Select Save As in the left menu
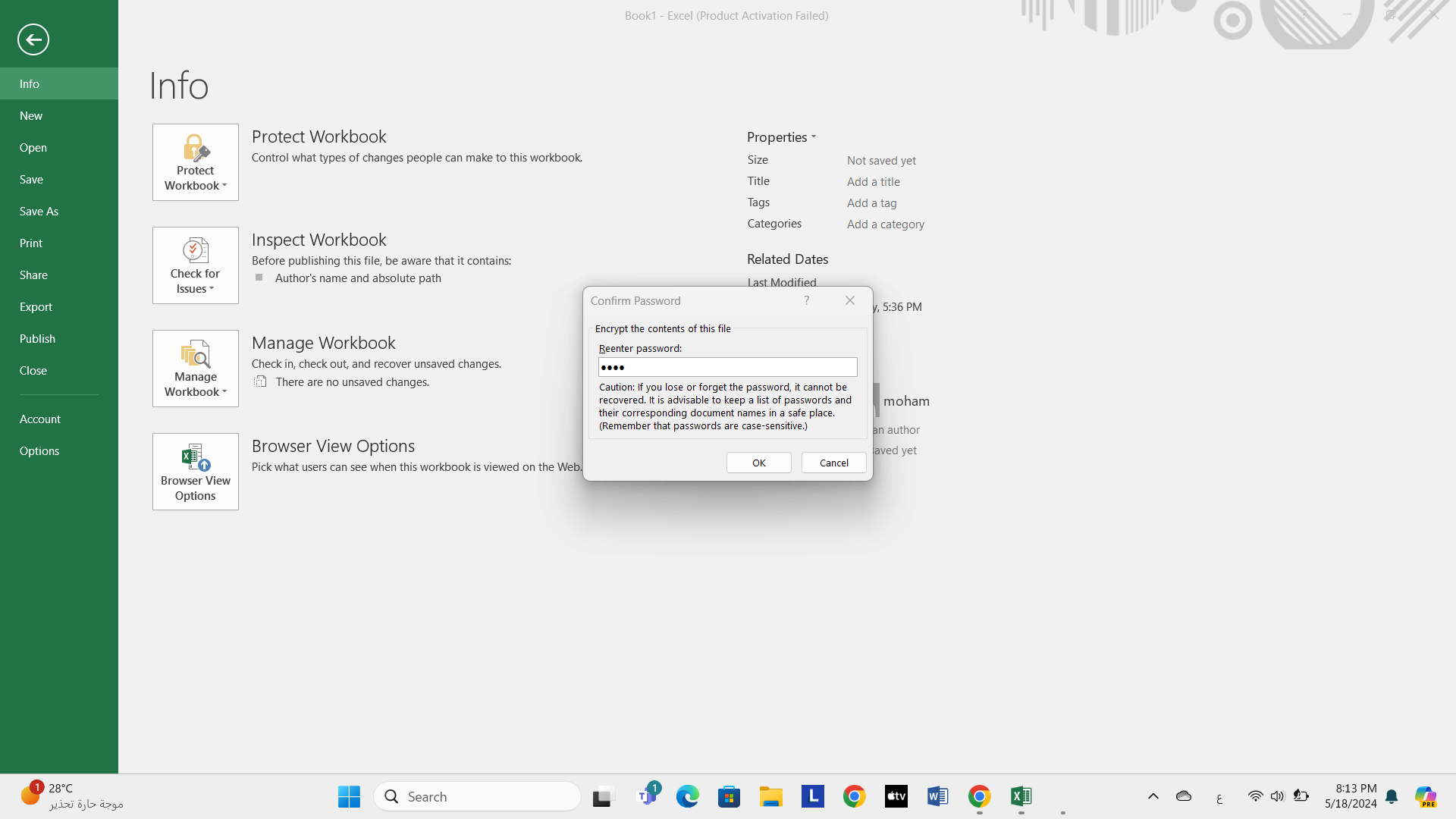1456x819 pixels. coord(39,212)
